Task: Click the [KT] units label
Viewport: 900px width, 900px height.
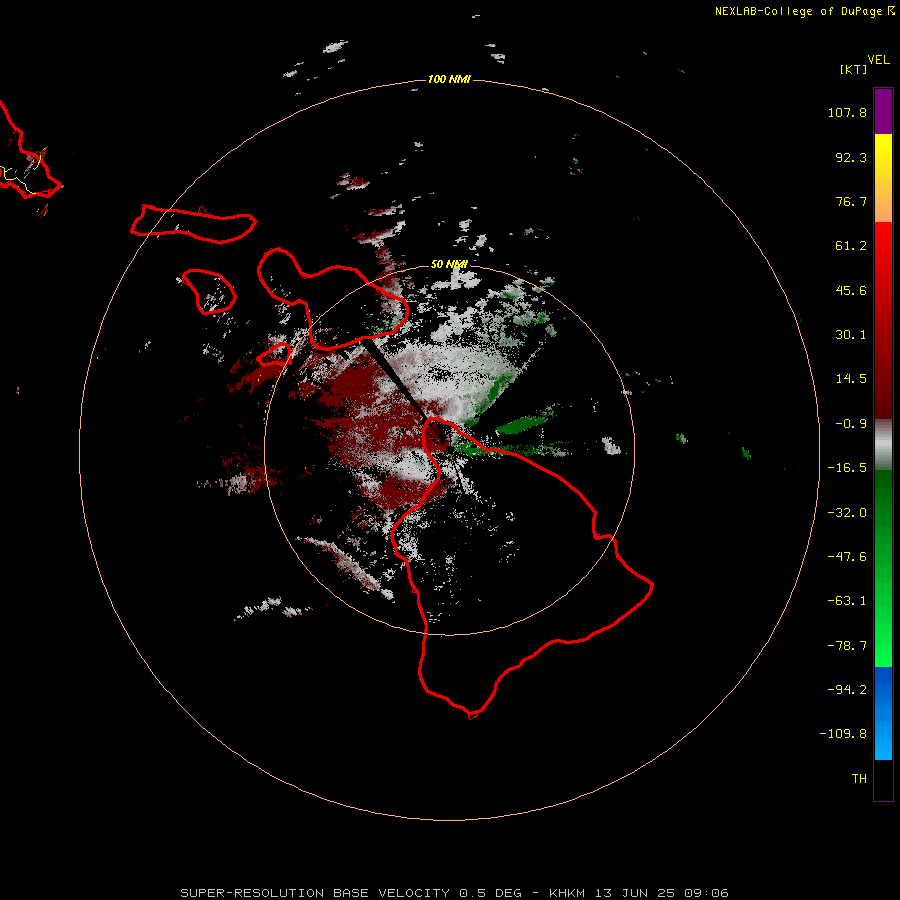Action: pos(853,69)
